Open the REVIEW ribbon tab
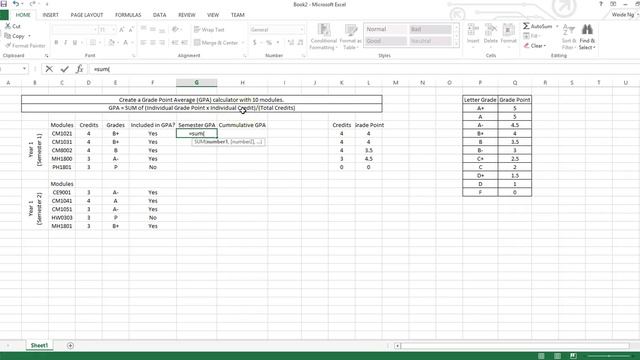 coord(187,15)
